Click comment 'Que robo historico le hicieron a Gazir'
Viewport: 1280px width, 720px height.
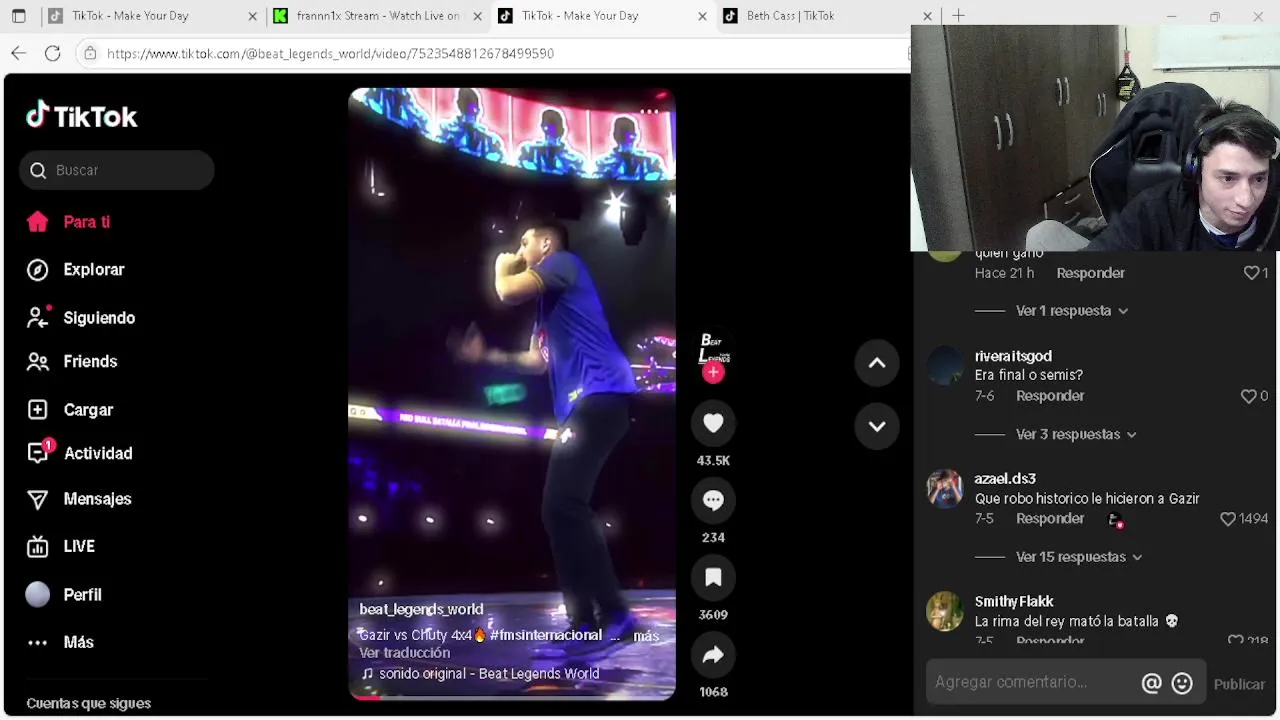pos(1087,499)
